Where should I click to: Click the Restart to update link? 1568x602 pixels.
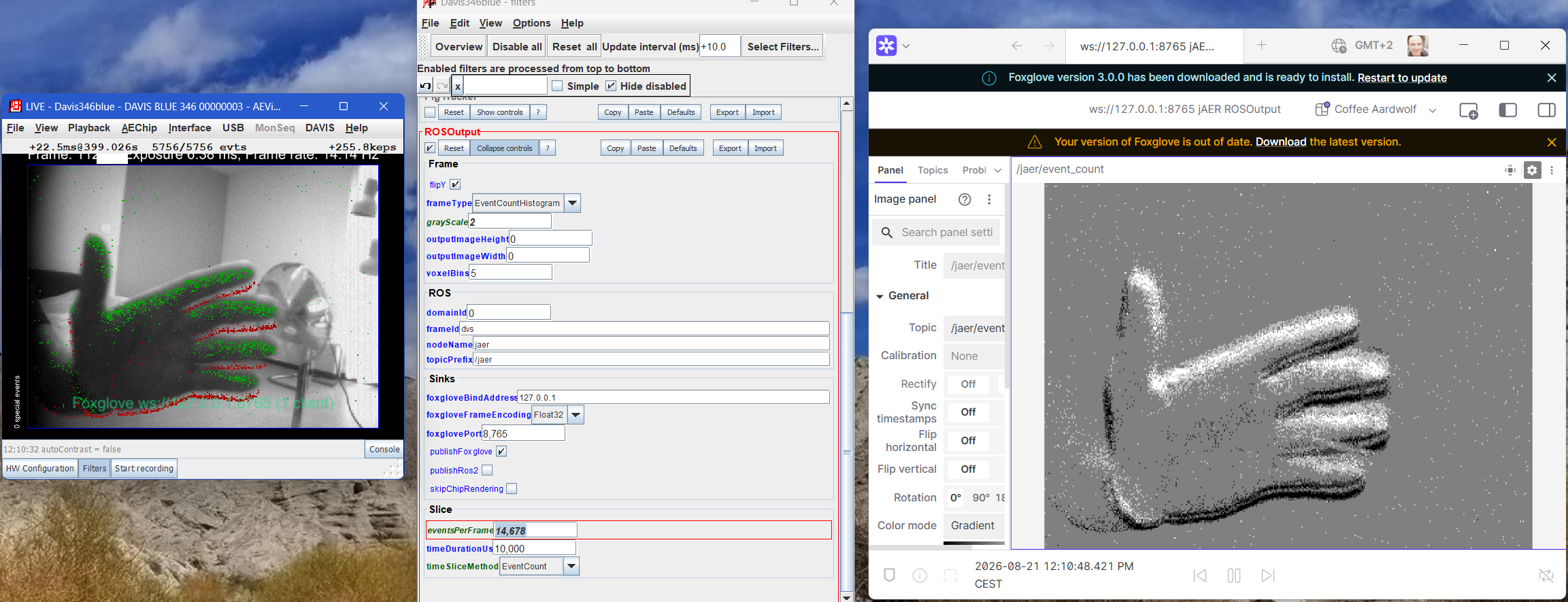[1402, 78]
